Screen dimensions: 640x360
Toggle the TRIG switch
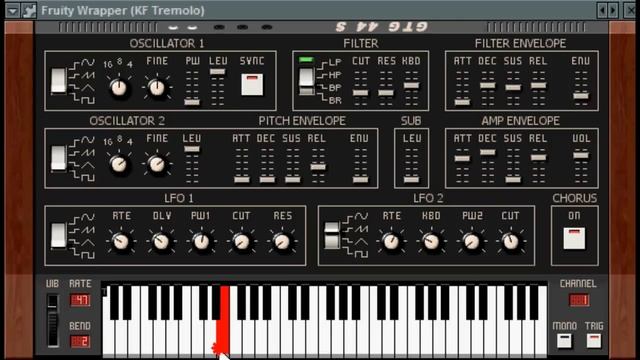point(594,341)
